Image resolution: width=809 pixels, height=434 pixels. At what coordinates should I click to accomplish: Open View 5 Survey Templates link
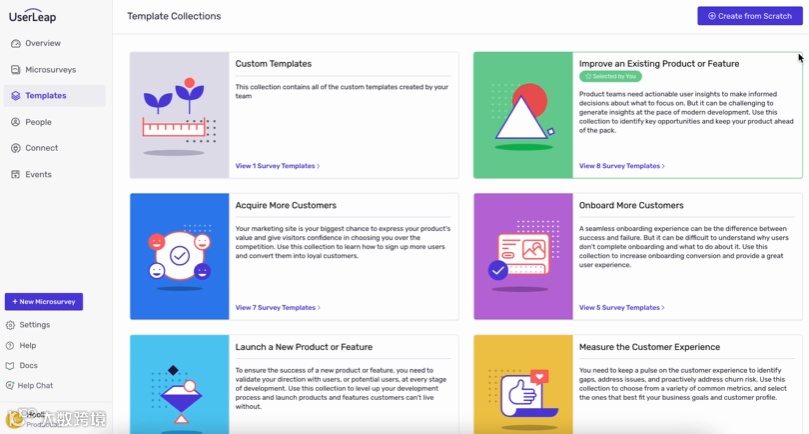point(619,308)
